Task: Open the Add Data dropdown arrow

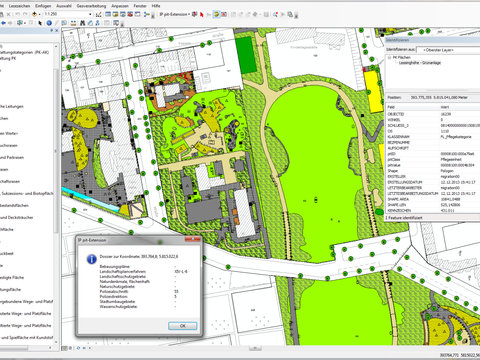Action: point(39,14)
